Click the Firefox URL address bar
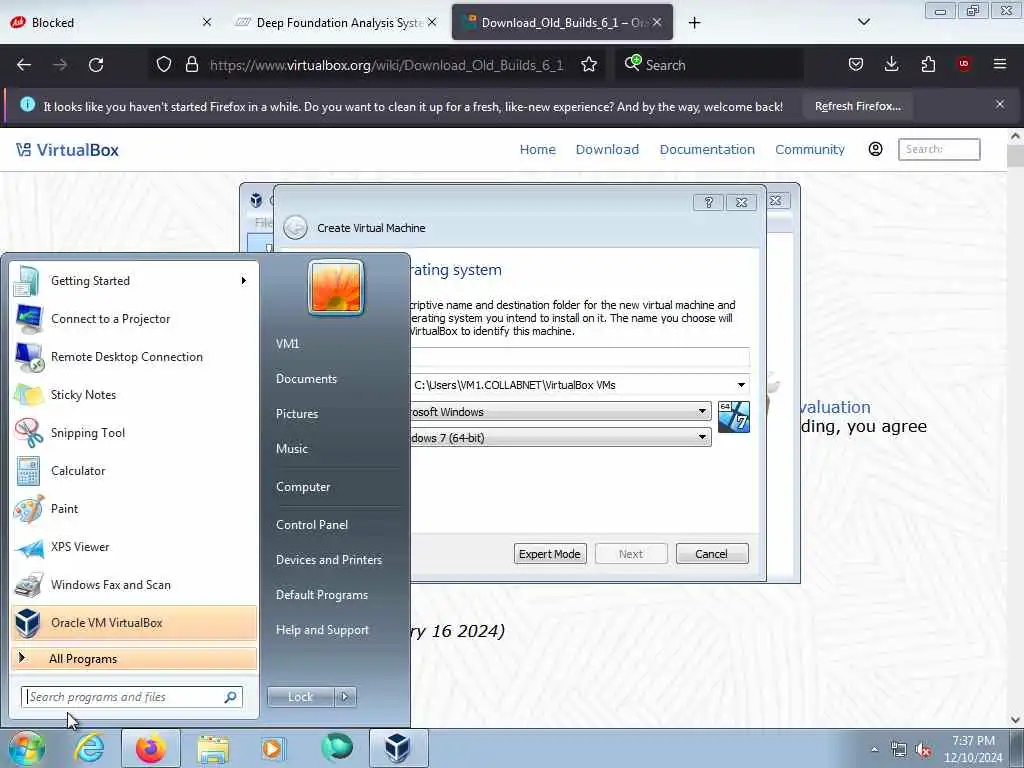The width and height of the screenshot is (1024, 768). point(385,65)
